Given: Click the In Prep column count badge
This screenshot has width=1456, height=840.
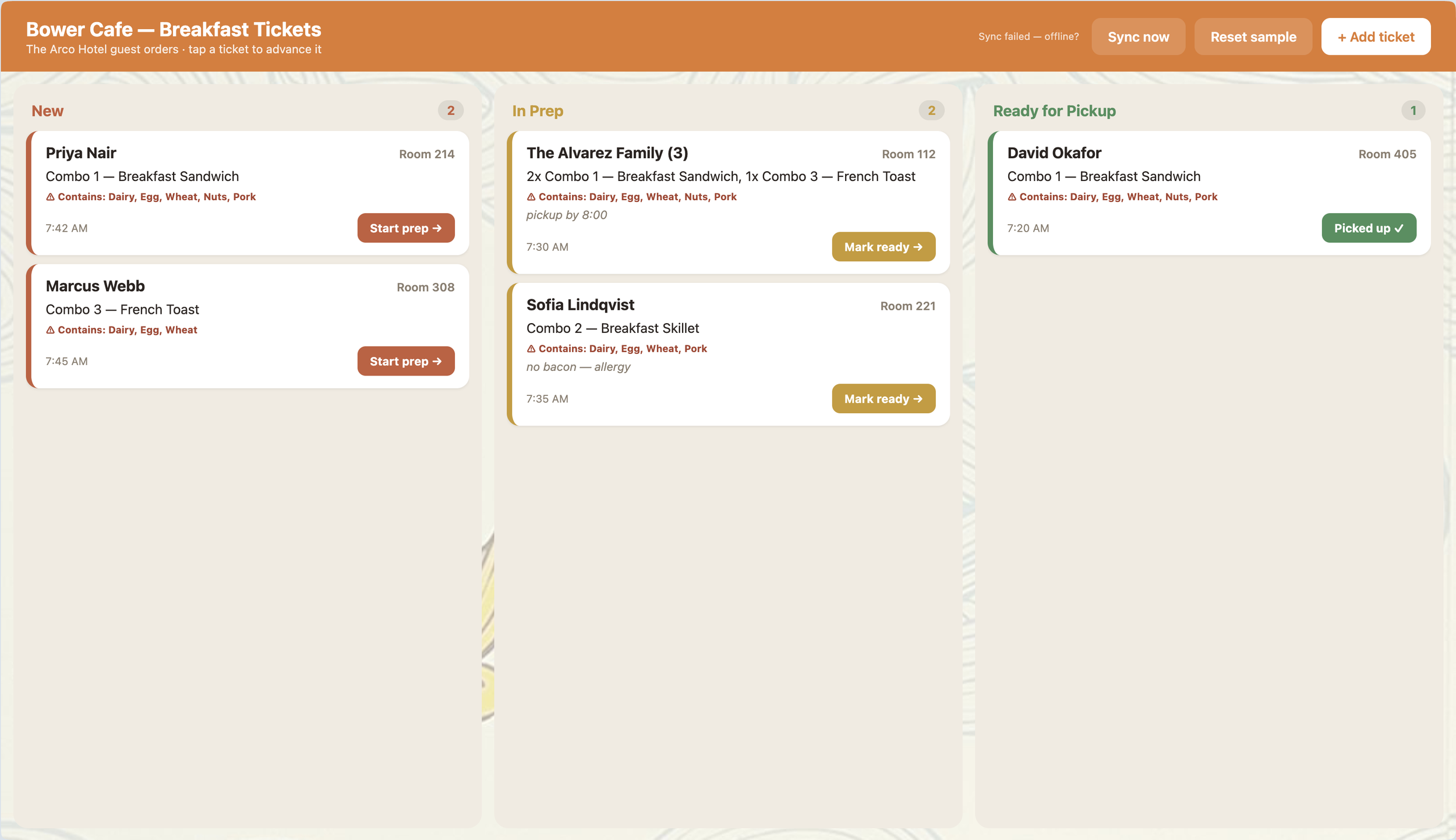Looking at the screenshot, I should tap(931, 111).
